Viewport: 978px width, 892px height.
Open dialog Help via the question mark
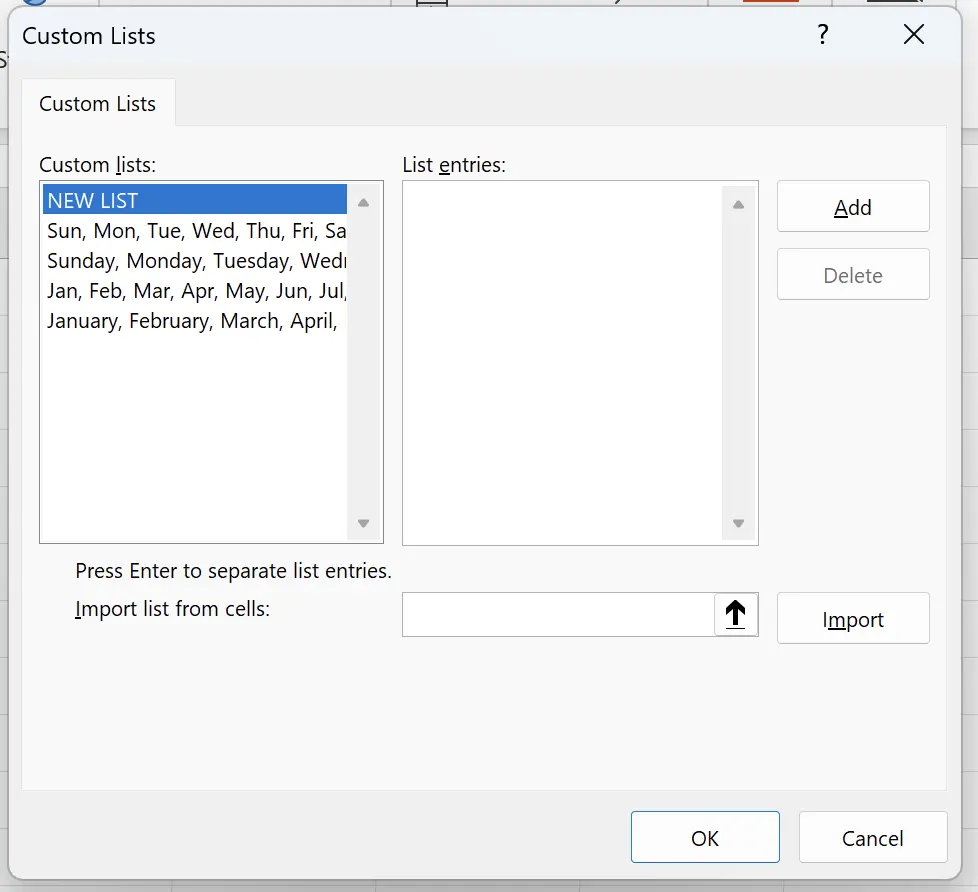tap(822, 35)
